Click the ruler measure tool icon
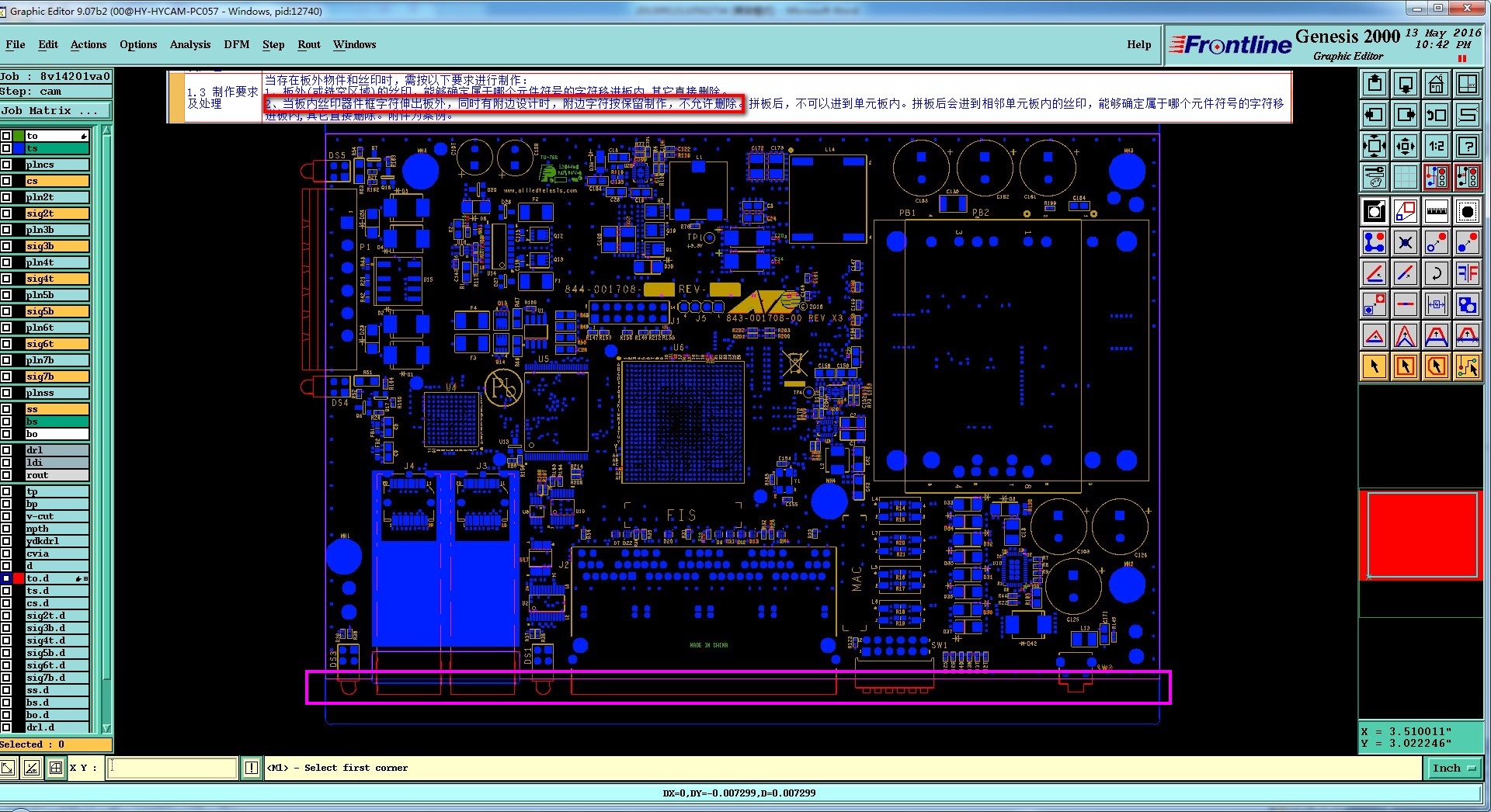The width and height of the screenshot is (1491, 812). coord(1437,210)
